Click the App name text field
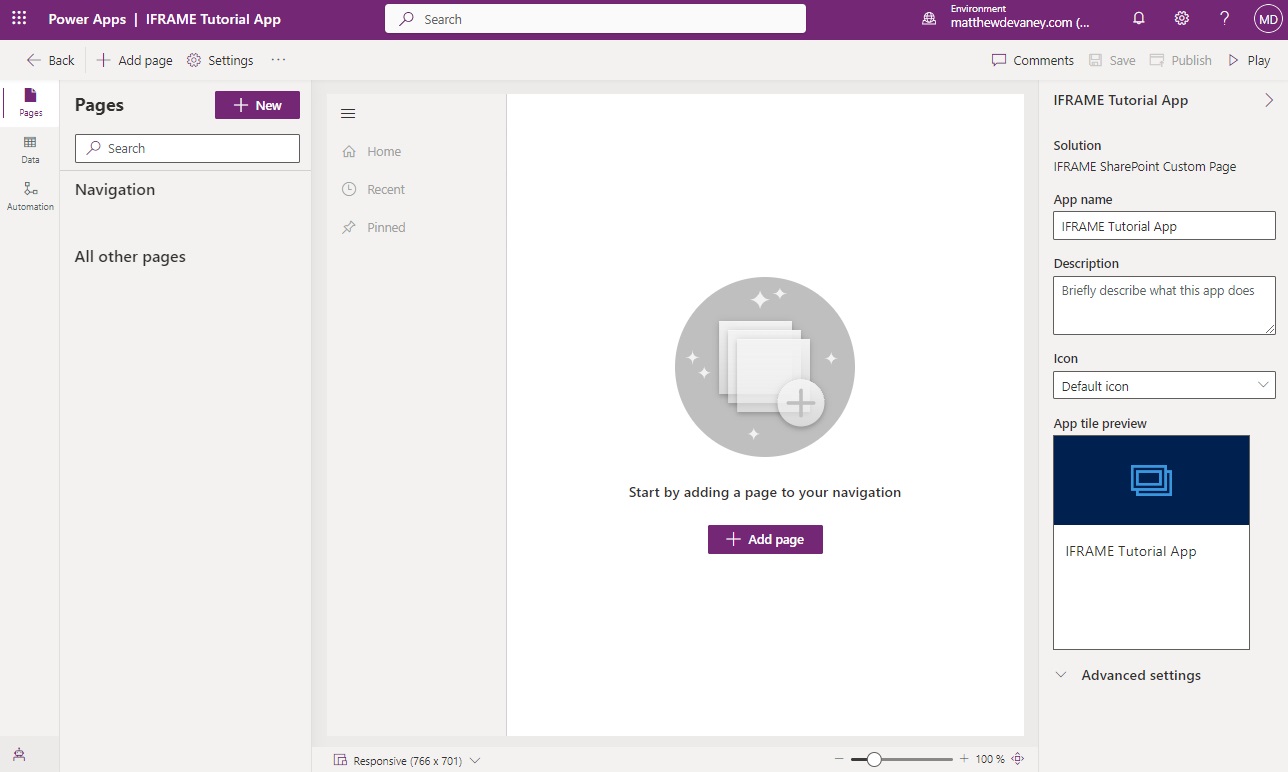This screenshot has height=772, width=1288. 1164,226
